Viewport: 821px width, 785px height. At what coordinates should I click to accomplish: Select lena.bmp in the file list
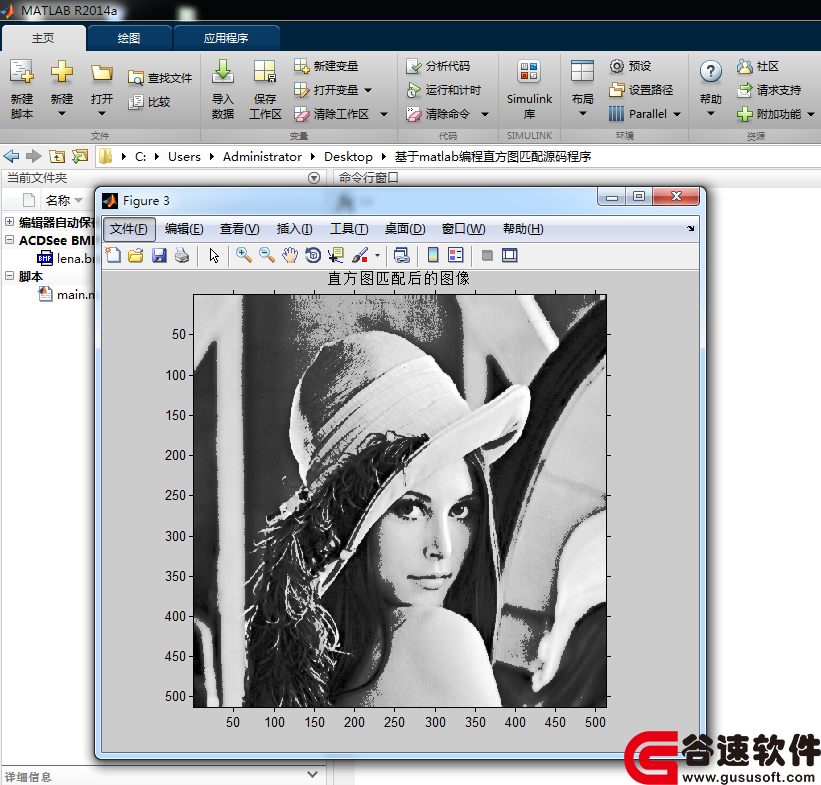click(66, 258)
